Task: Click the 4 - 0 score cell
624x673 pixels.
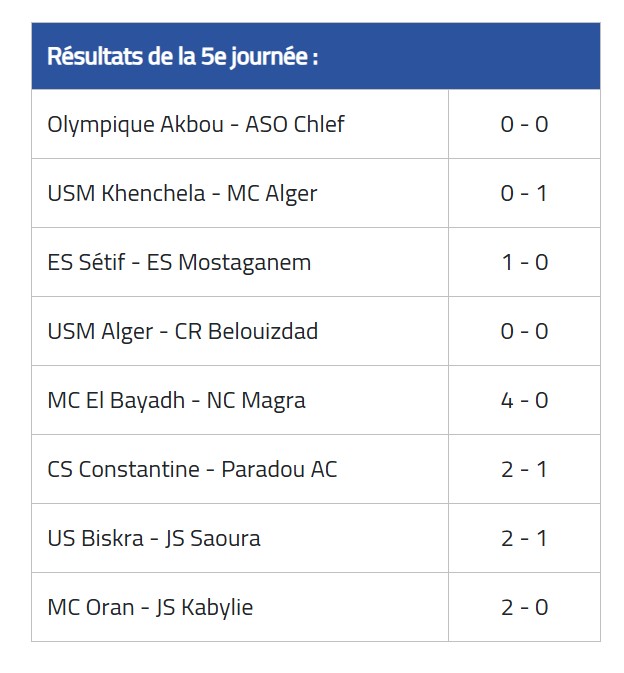Action: (x=524, y=400)
